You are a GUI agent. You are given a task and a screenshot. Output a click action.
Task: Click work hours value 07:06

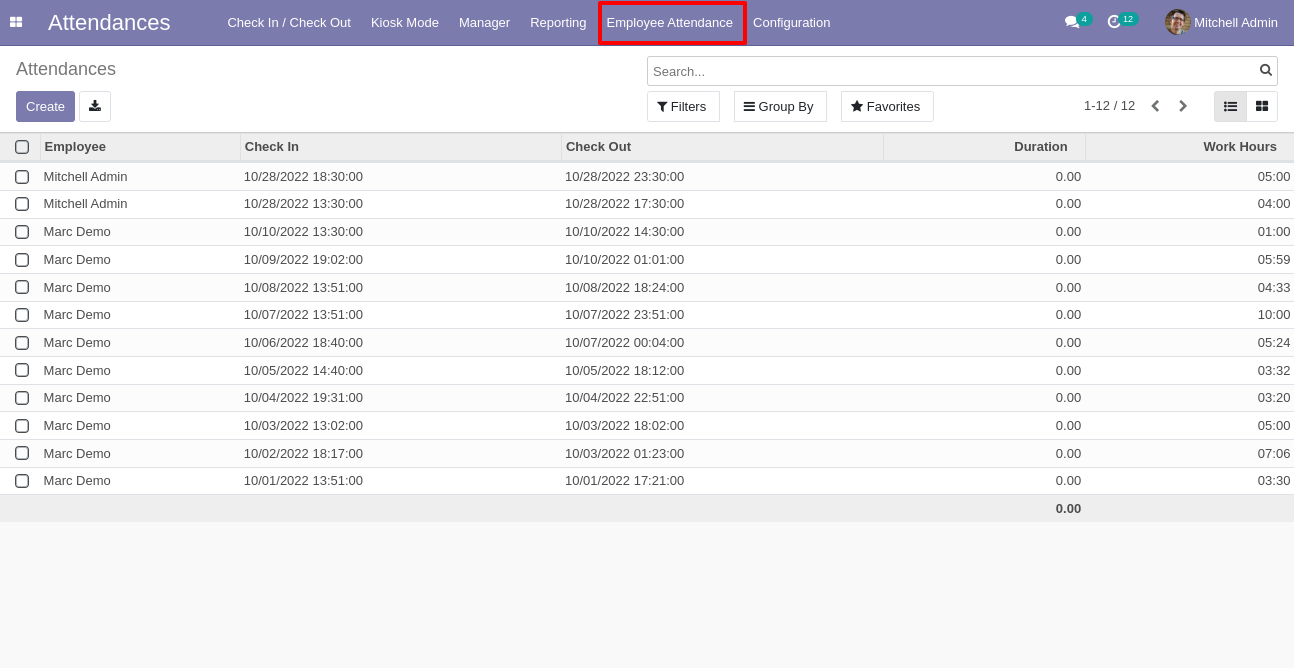[1274, 453]
